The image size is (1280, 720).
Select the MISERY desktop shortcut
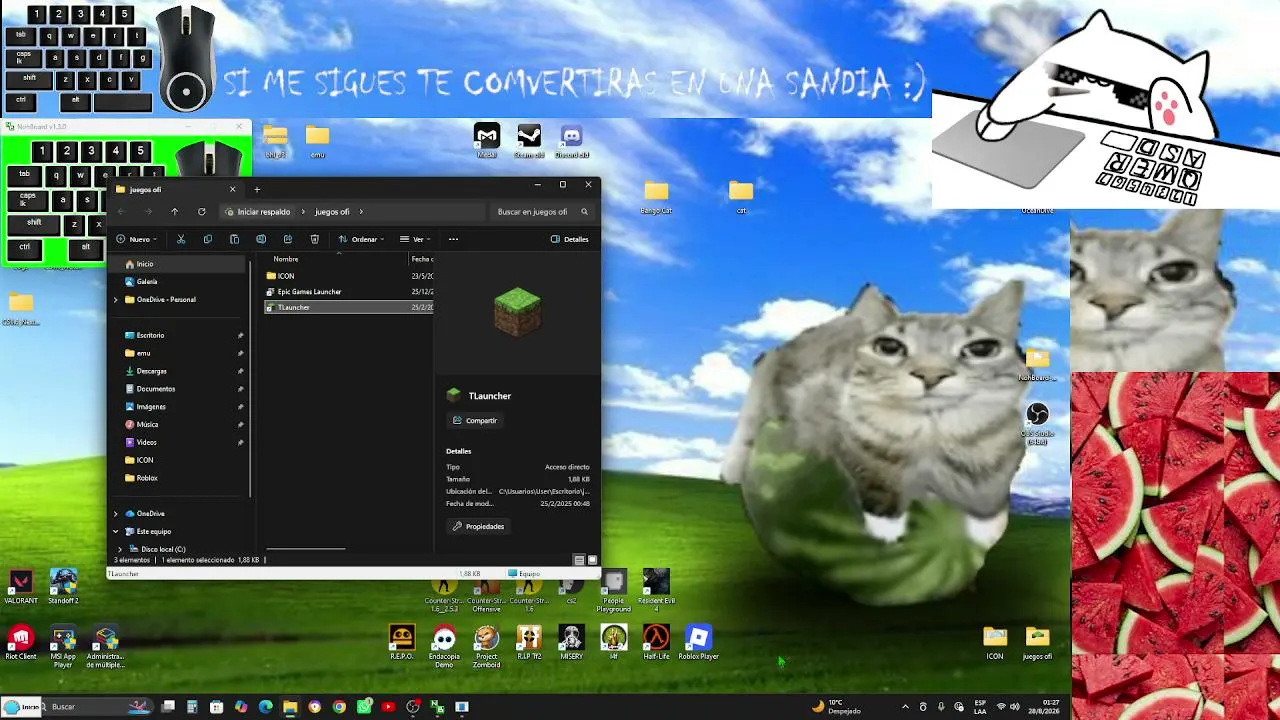[x=571, y=643]
